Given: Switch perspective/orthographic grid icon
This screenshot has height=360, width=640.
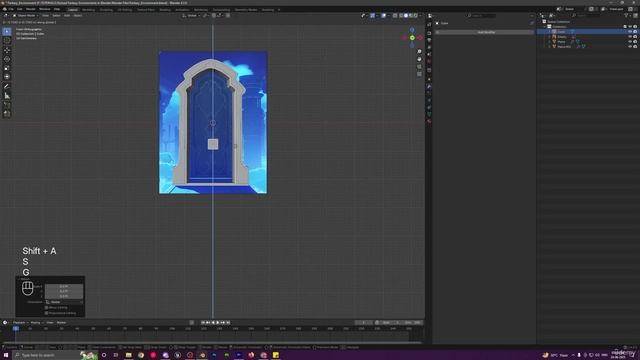Looking at the screenshot, I should point(419,74).
